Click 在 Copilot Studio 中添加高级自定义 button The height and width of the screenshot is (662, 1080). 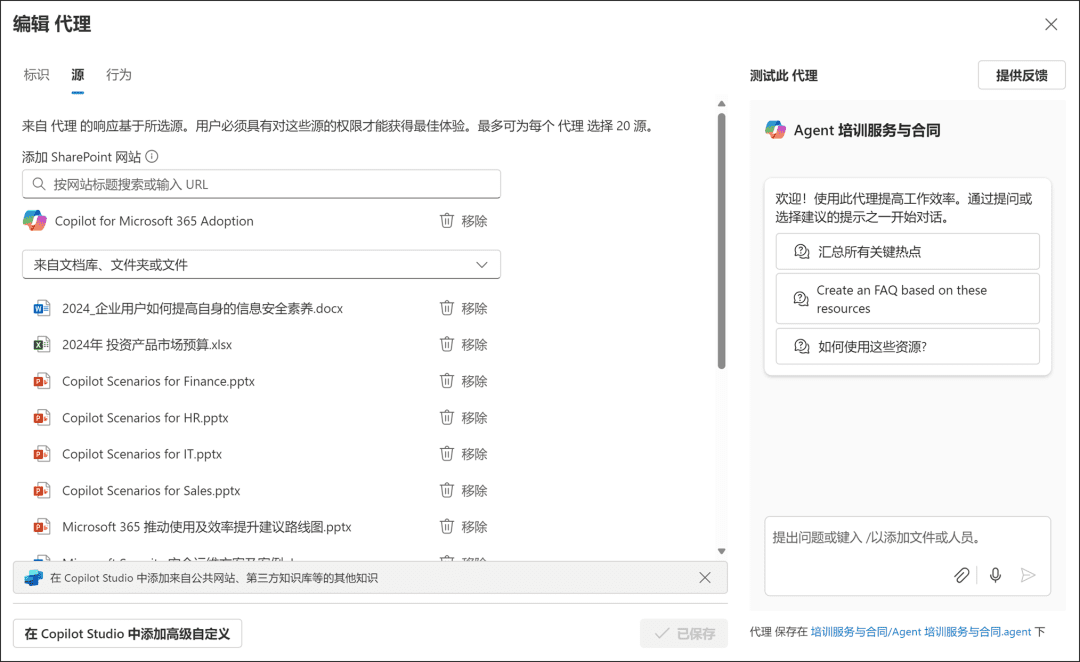pos(127,633)
